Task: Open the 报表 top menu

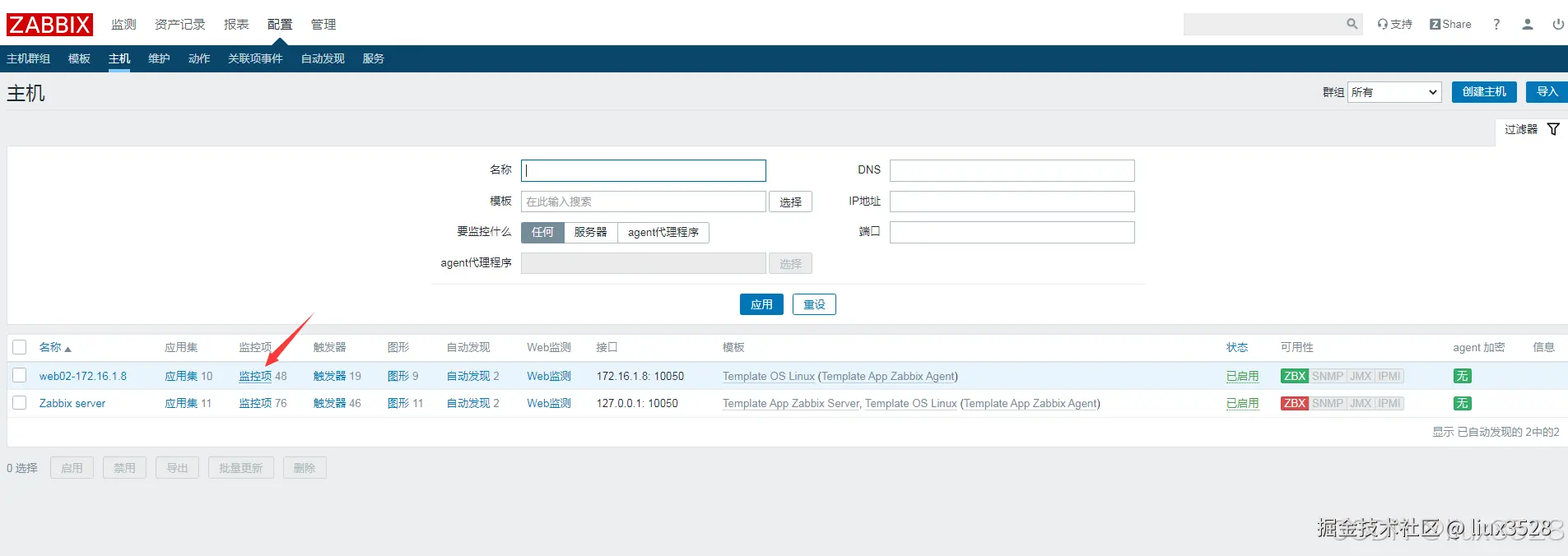Action: [x=236, y=25]
